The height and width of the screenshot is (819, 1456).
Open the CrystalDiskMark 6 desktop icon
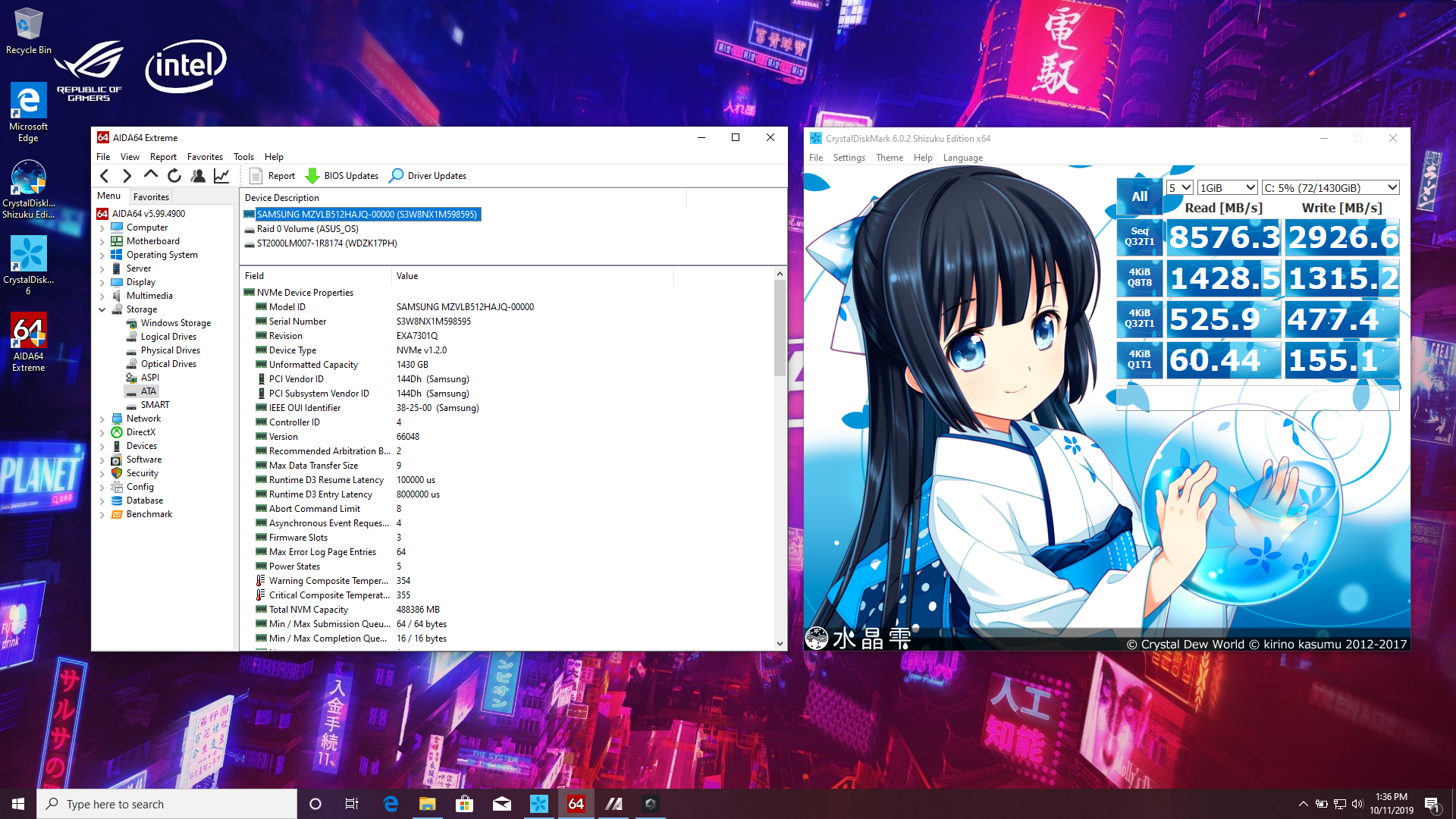[x=28, y=265]
